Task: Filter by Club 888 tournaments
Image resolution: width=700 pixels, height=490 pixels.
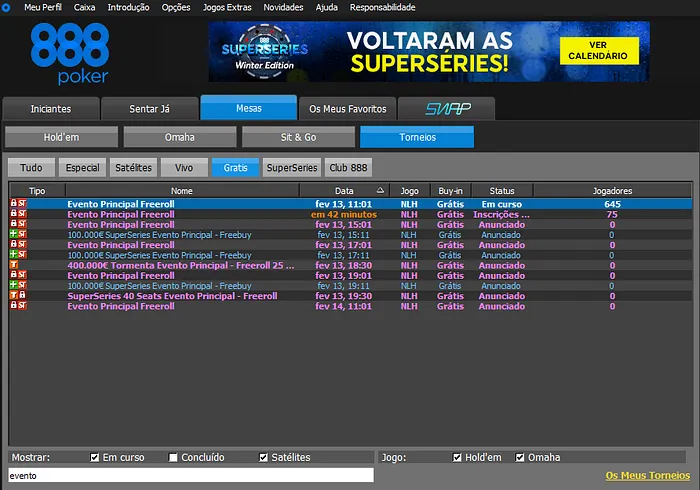Action: tap(348, 168)
